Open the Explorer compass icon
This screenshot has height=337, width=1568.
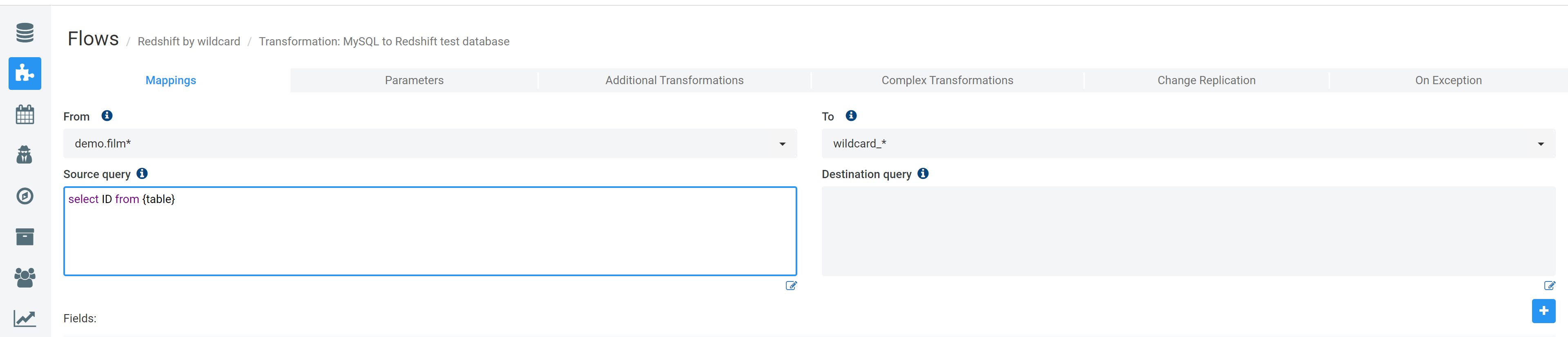coord(25,196)
